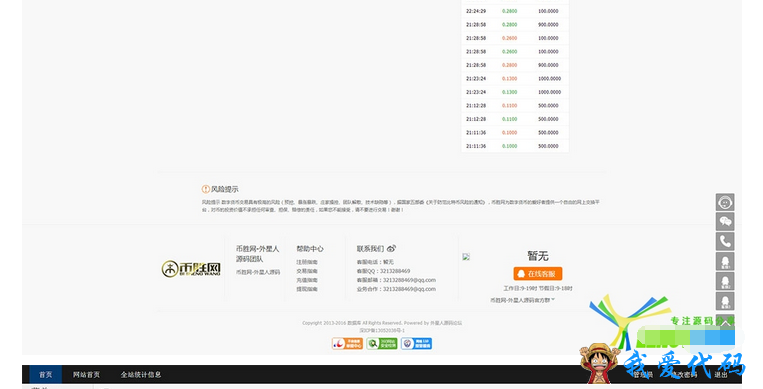Click the topmost QQ penguin sidebar icon
Image resolution: width=763 pixels, height=389 pixels.
click(725, 261)
